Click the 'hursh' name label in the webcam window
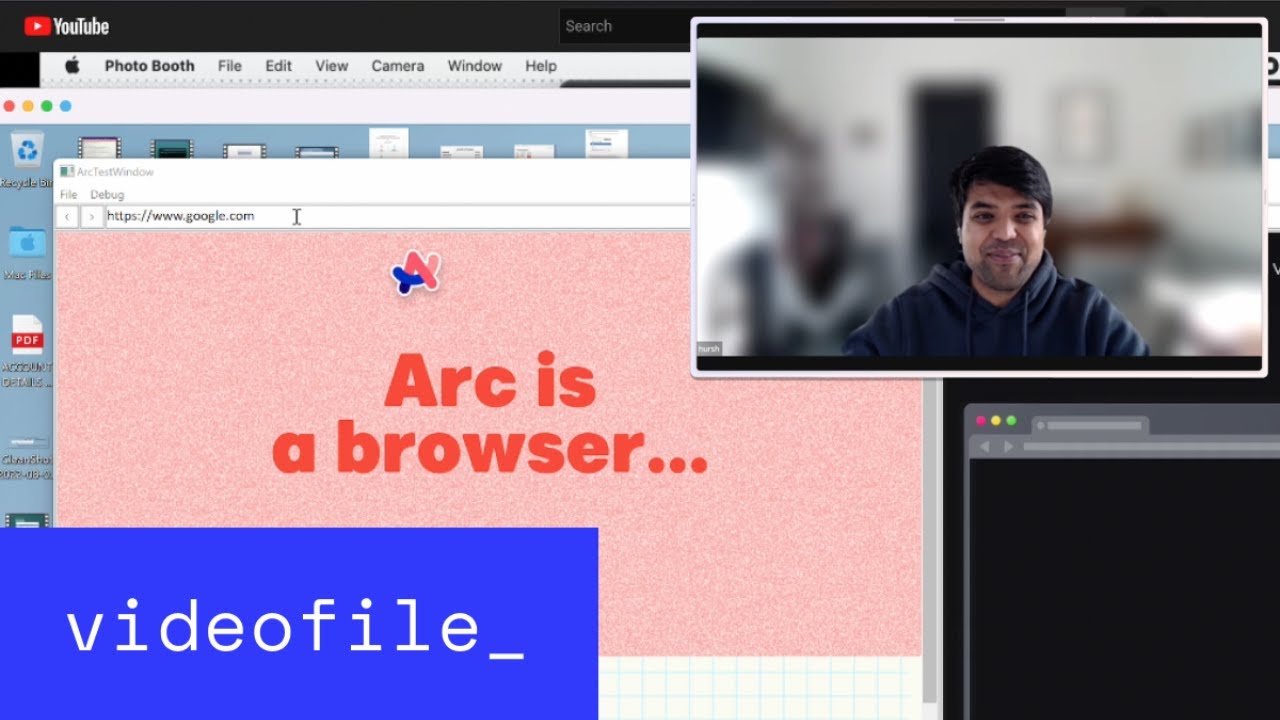Viewport: 1280px width, 720px height. tap(708, 349)
